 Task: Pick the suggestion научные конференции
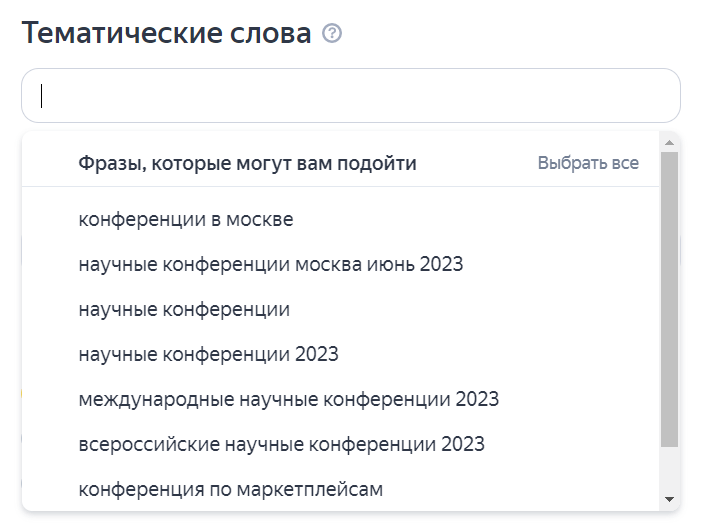[x=184, y=309]
